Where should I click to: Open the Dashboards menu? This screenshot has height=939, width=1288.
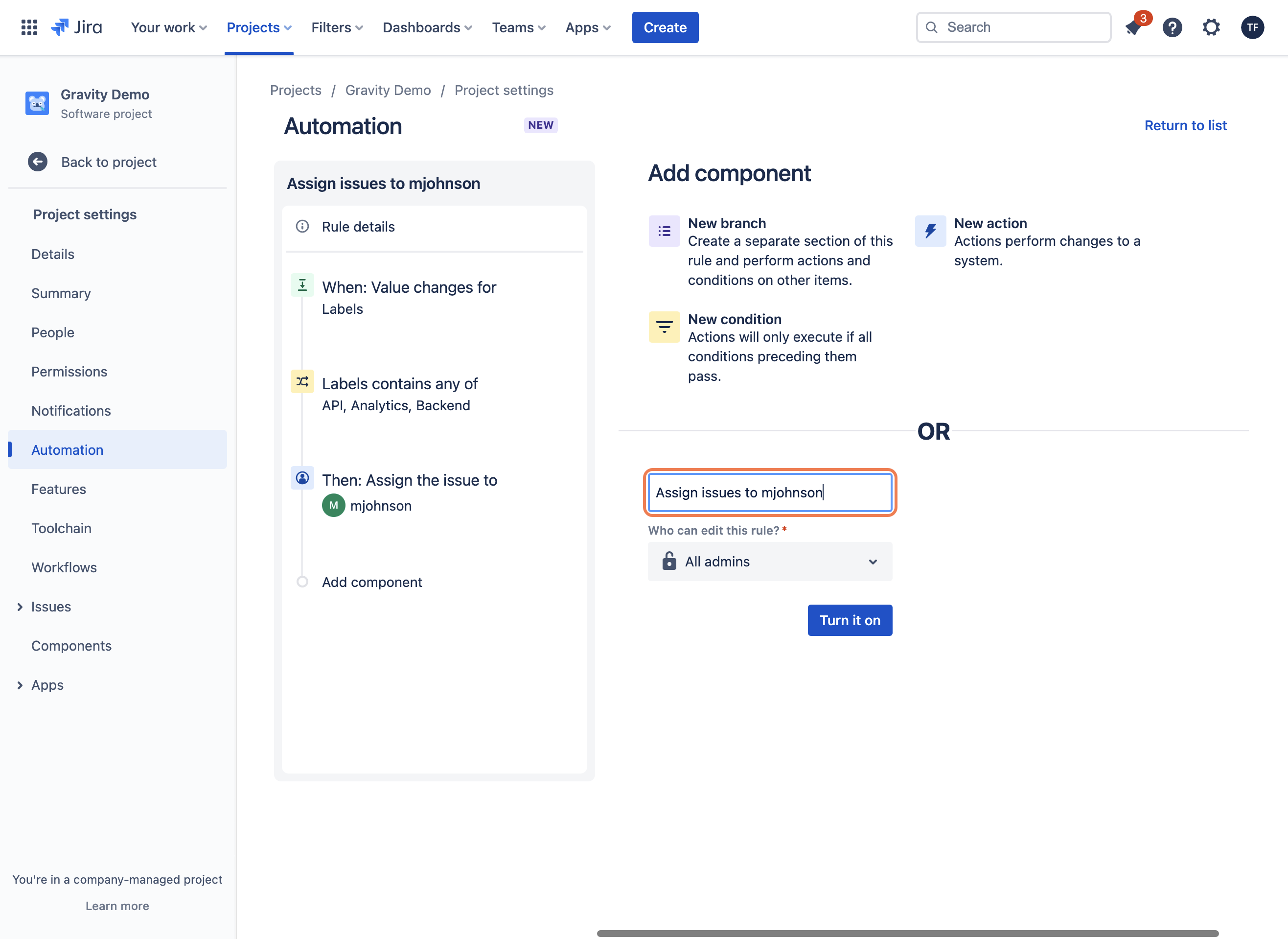(427, 27)
